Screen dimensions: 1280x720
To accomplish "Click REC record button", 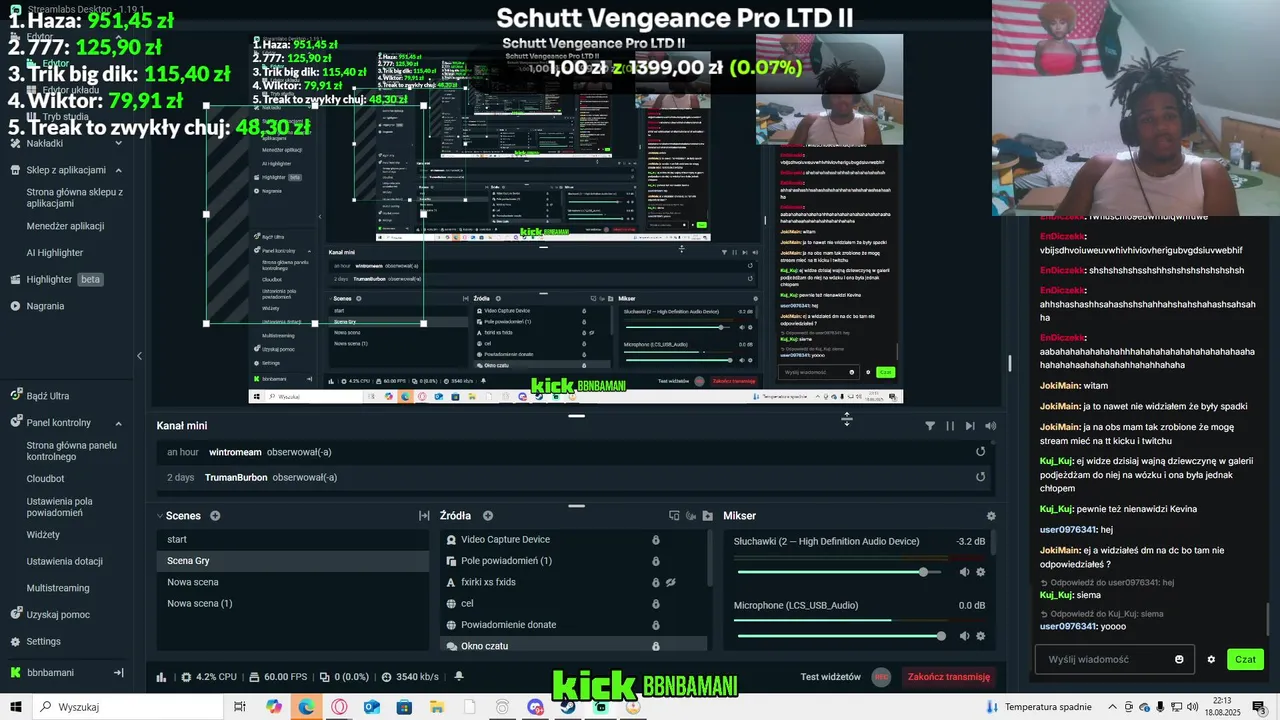I will tap(881, 677).
